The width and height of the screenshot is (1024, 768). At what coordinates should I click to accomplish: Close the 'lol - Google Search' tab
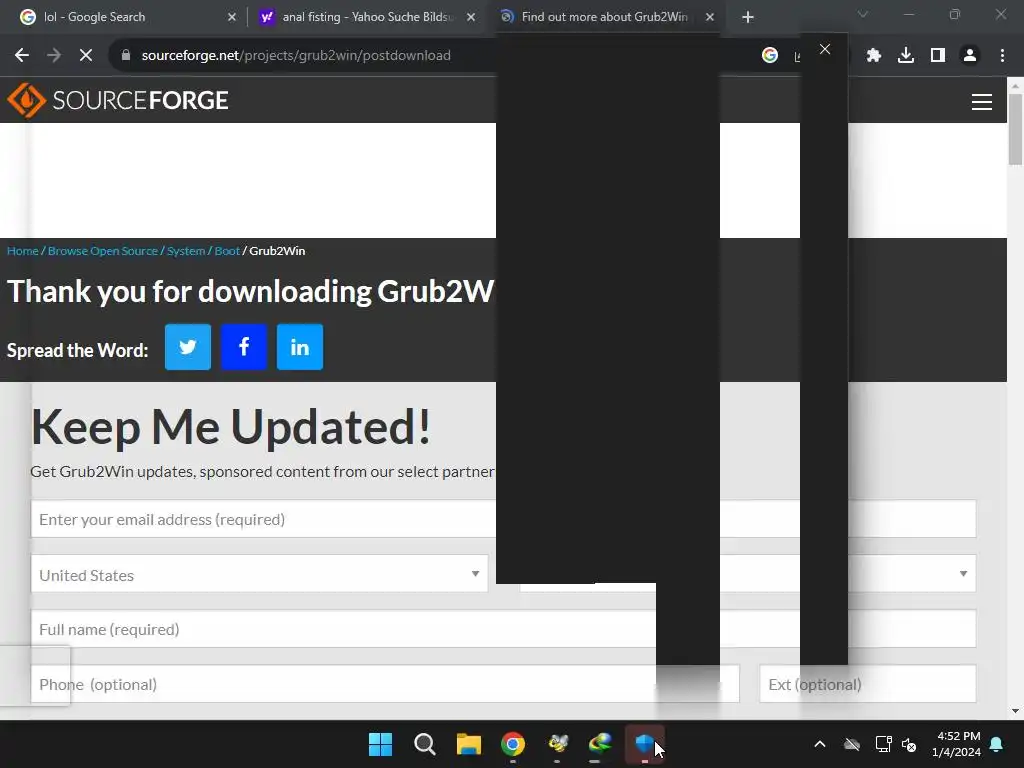232,17
